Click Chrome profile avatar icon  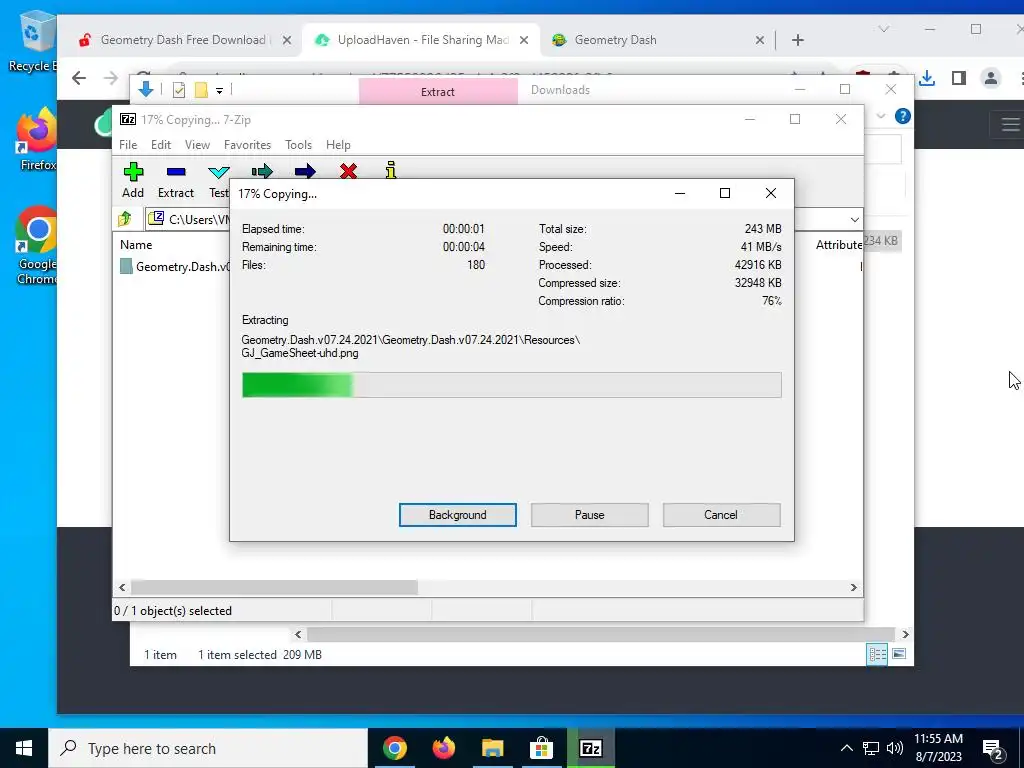coord(991,78)
